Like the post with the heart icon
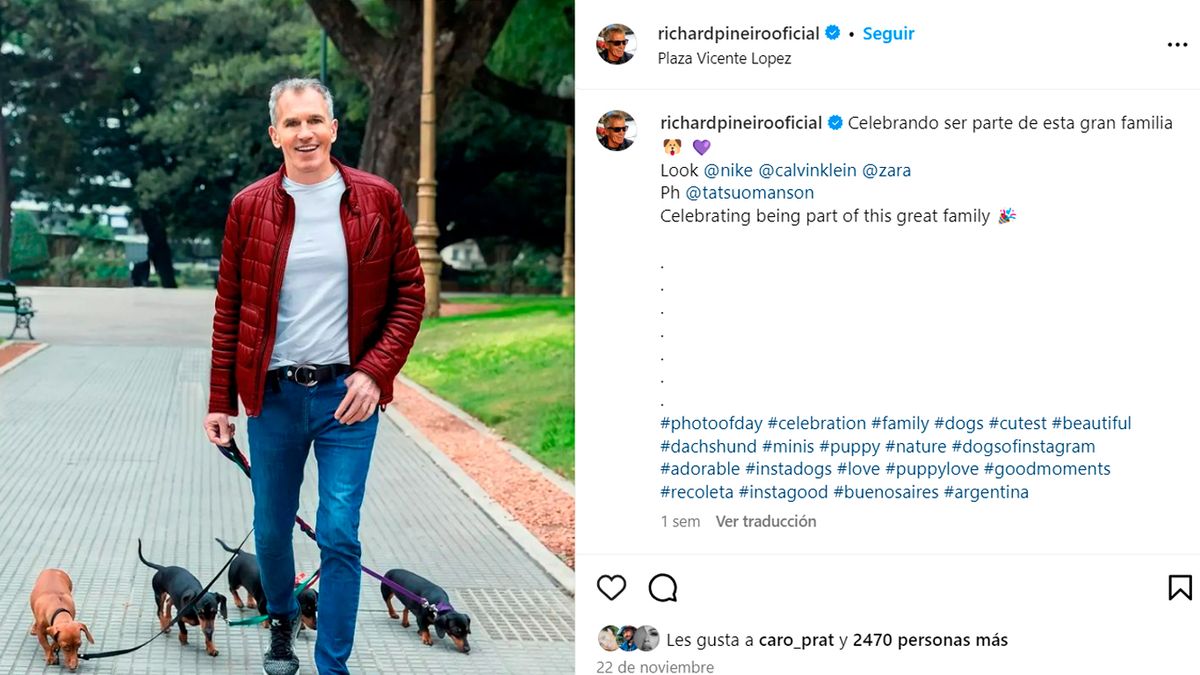 coord(611,587)
